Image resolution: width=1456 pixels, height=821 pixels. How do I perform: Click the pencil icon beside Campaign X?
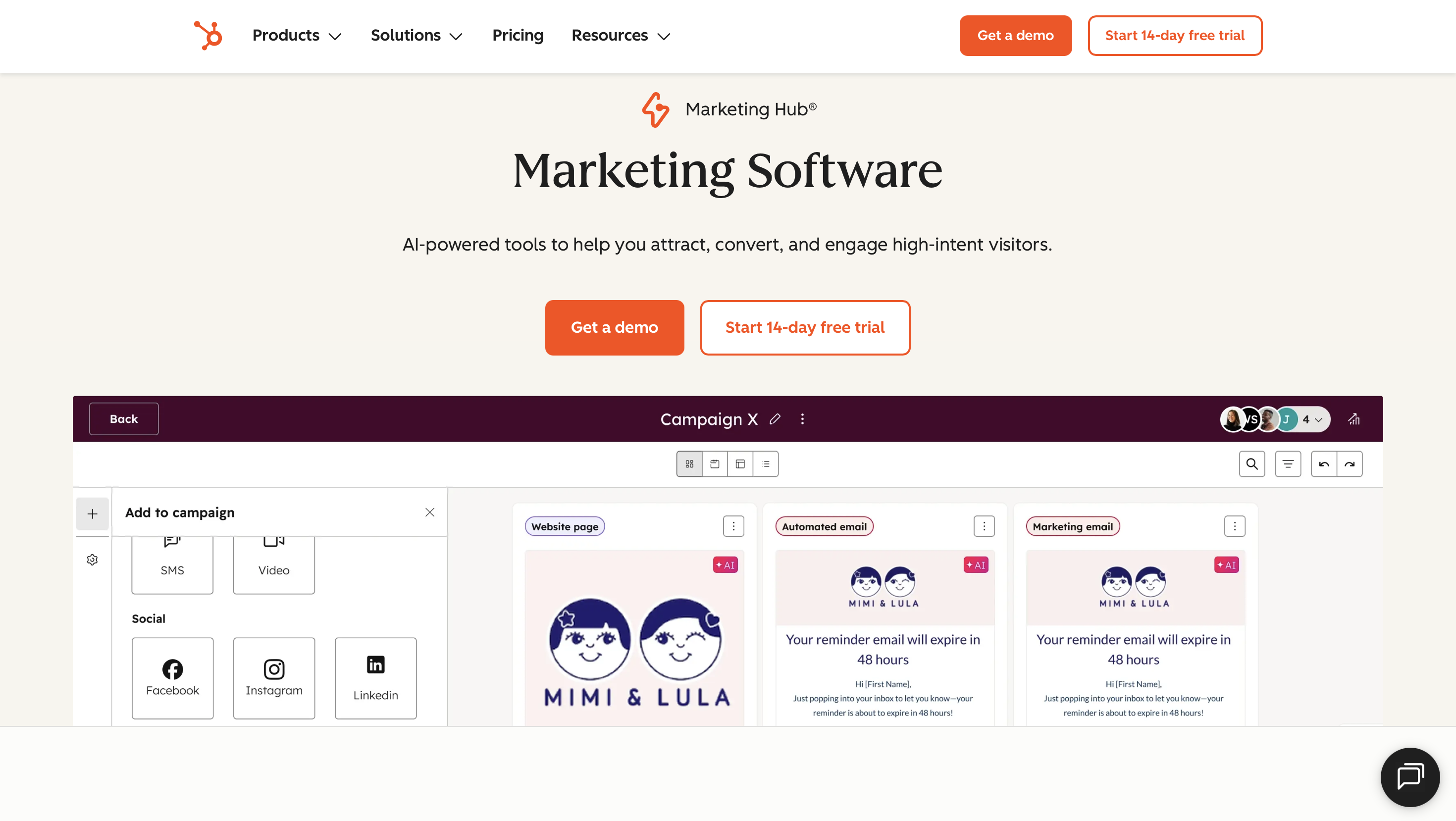click(x=775, y=419)
